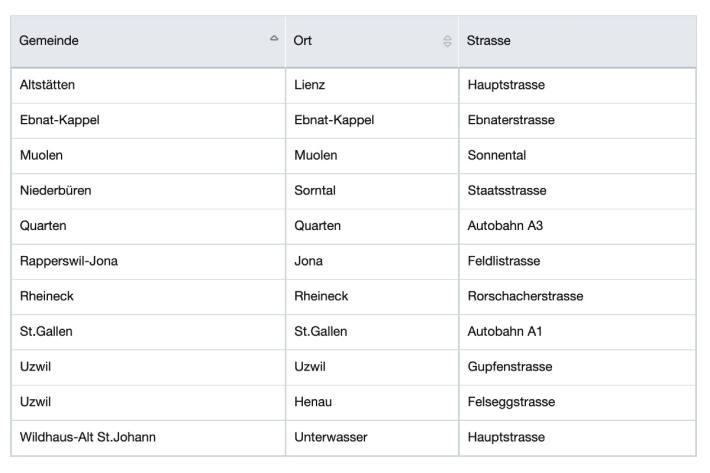Select the Gupfenstrasse cell
The image size is (710, 473).
pyautogui.click(x=577, y=368)
